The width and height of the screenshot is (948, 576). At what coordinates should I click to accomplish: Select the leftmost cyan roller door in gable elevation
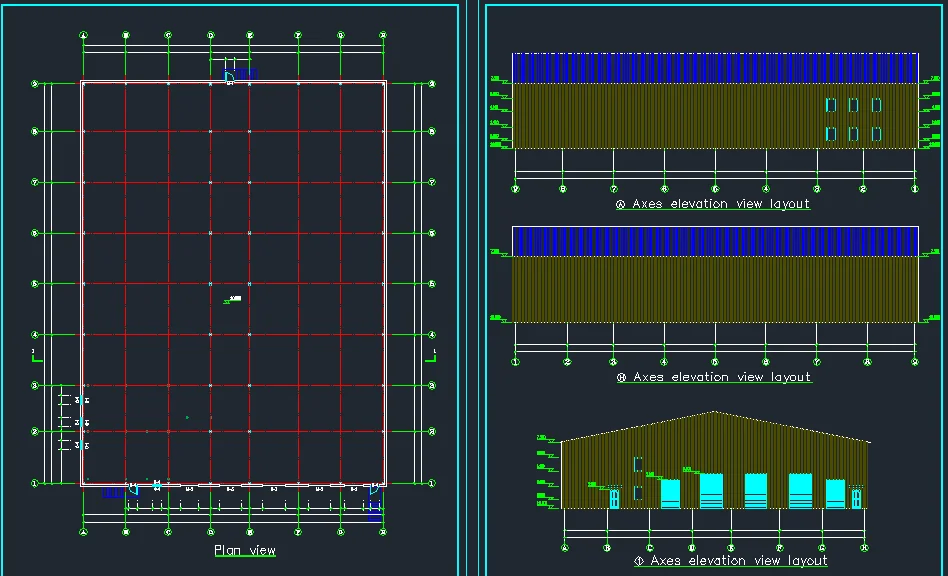coord(670,493)
